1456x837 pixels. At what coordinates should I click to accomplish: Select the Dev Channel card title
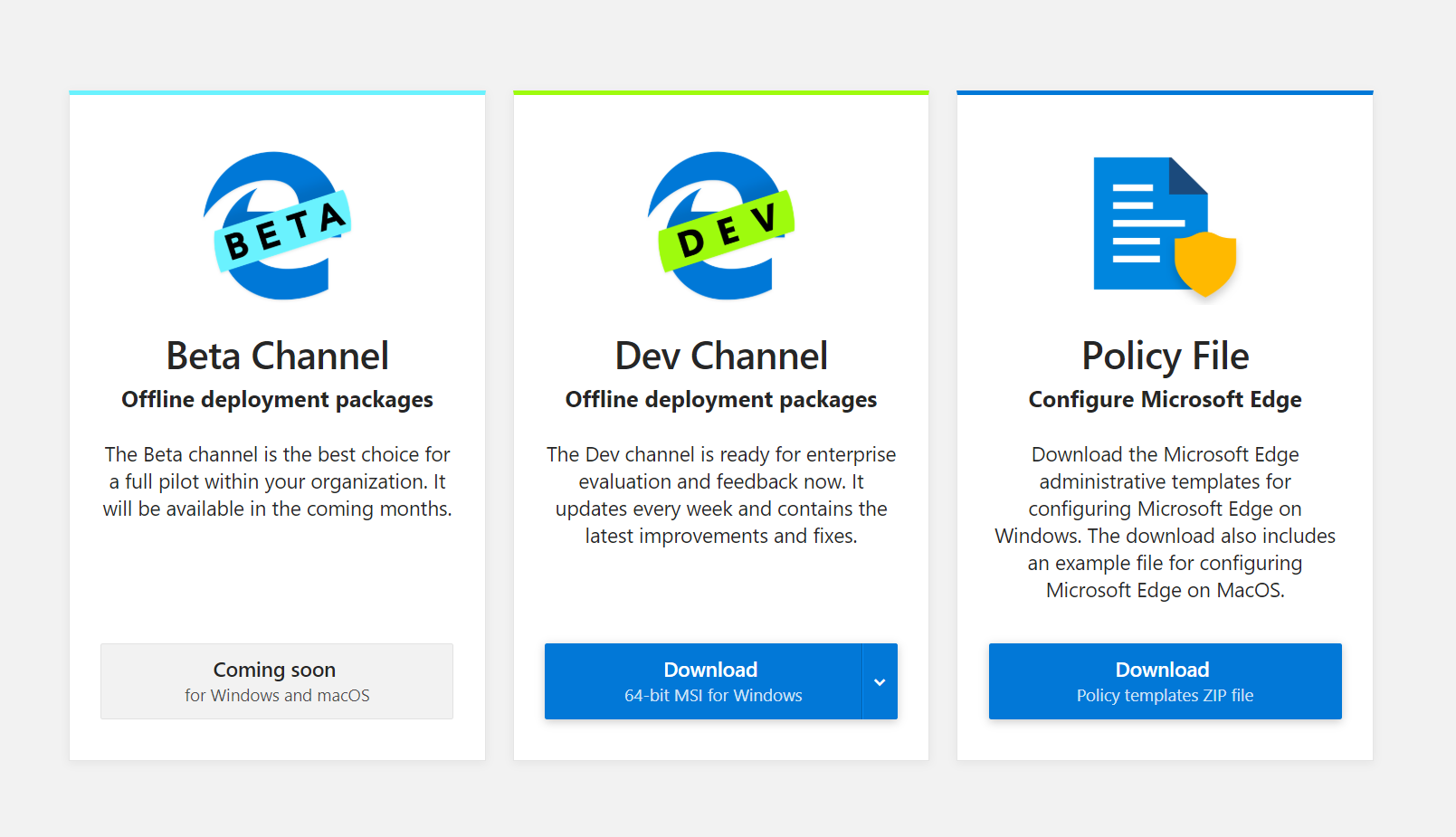[x=720, y=356]
